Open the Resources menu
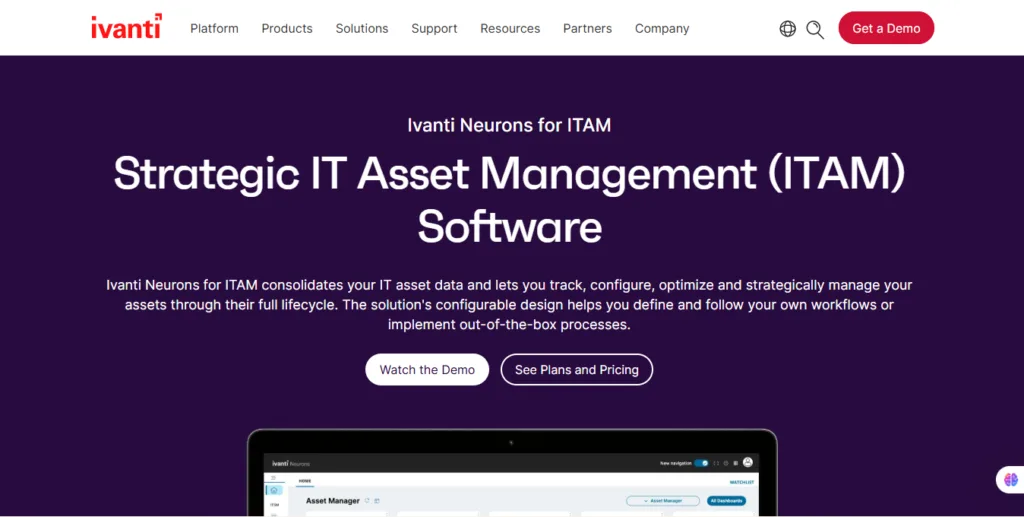Viewport: 1024px width, 517px height. point(510,29)
